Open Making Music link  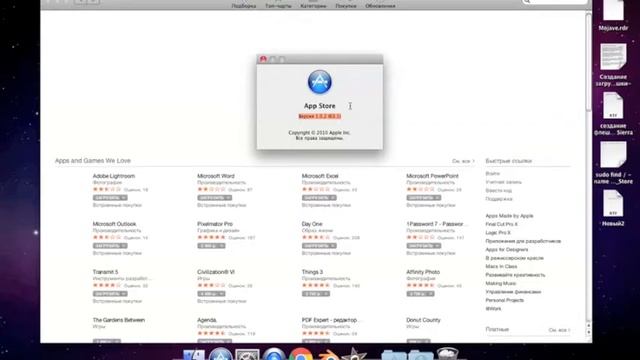[500, 283]
